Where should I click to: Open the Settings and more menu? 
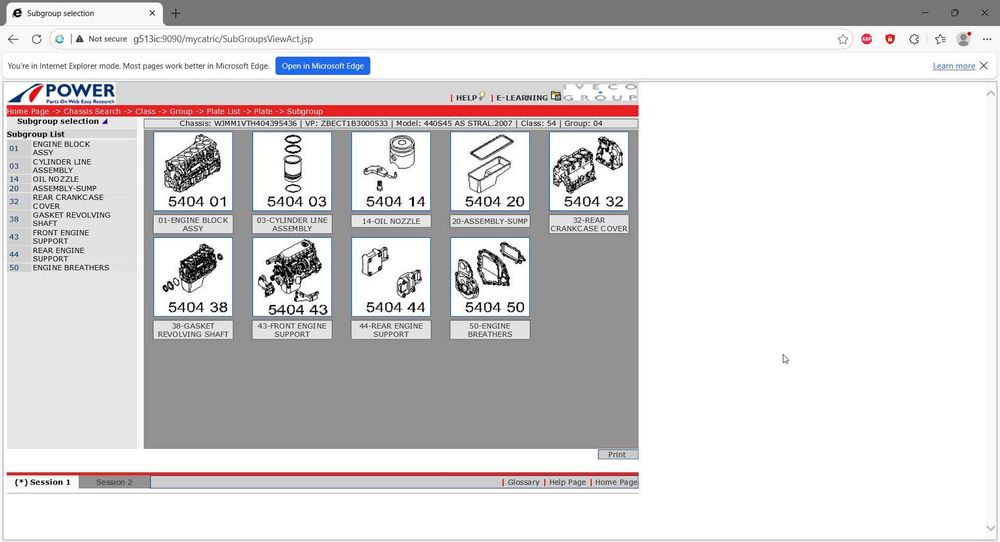pyautogui.click(x=987, y=39)
